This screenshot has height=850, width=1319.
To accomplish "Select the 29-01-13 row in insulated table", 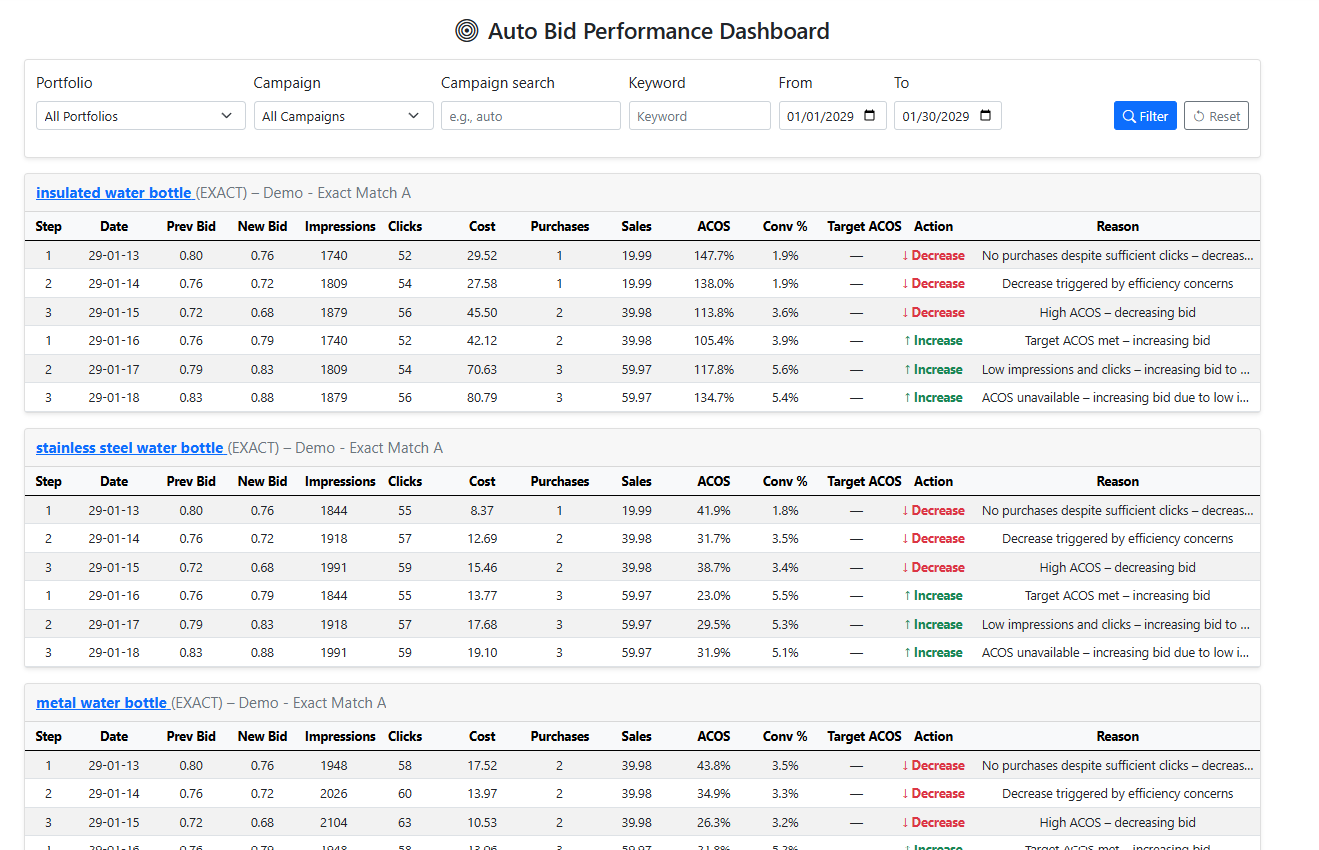I will [114, 256].
